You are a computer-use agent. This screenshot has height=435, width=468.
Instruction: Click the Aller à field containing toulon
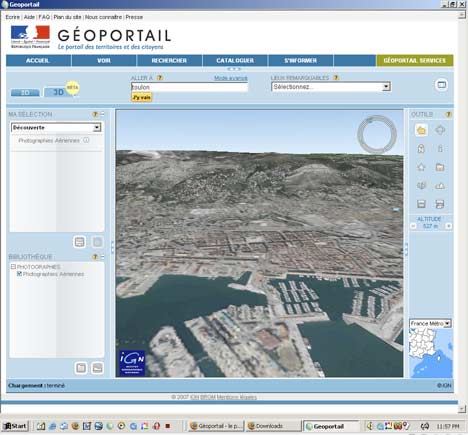tap(189, 87)
